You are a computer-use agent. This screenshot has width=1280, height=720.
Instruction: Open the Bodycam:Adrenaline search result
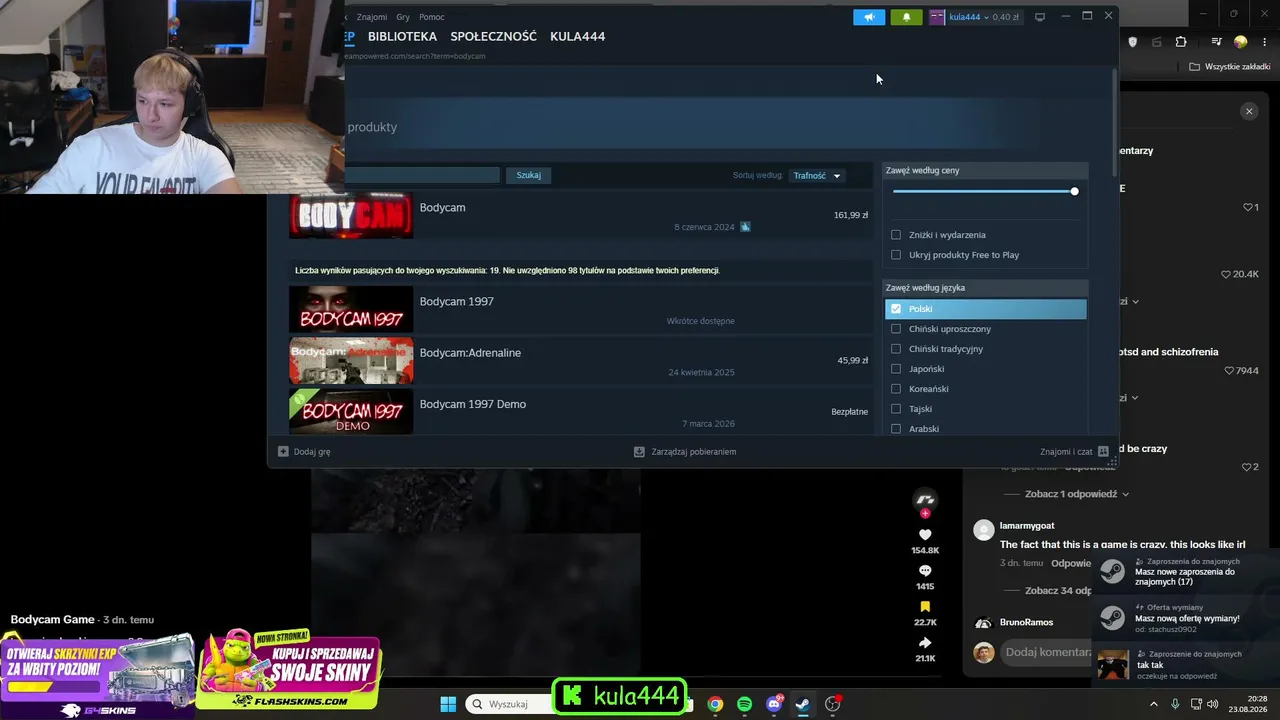(580, 361)
